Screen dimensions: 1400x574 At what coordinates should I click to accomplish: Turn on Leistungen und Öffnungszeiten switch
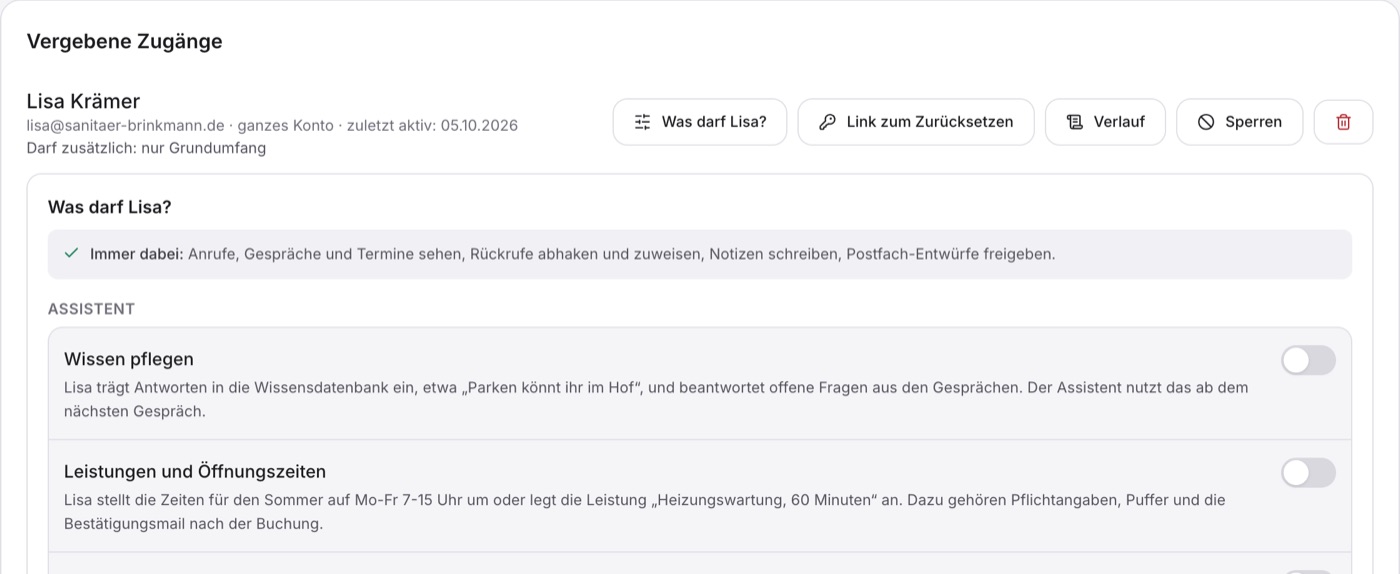1308,473
